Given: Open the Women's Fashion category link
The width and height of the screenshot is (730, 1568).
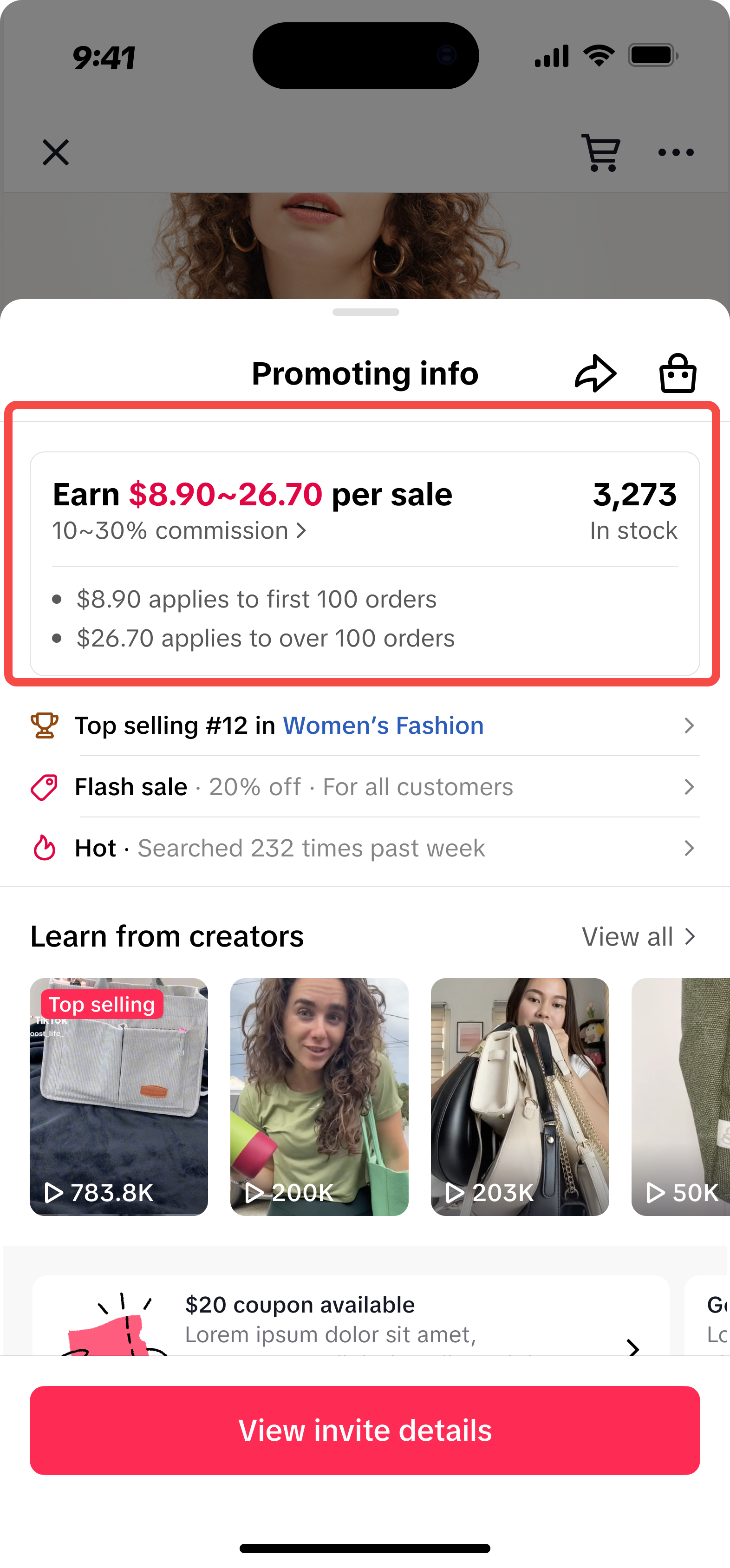Looking at the screenshot, I should coord(383,725).
